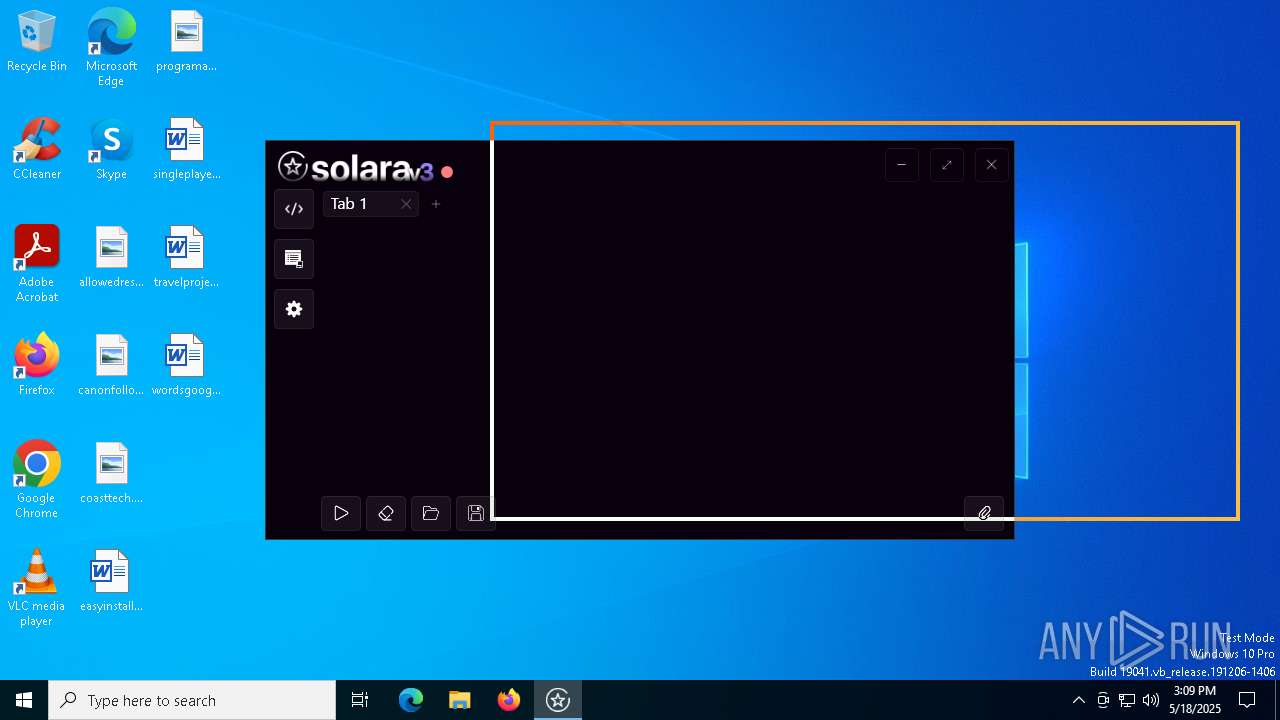Close the Solara window
Image resolution: width=1280 pixels, height=720 pixels.
coord(992,165)
